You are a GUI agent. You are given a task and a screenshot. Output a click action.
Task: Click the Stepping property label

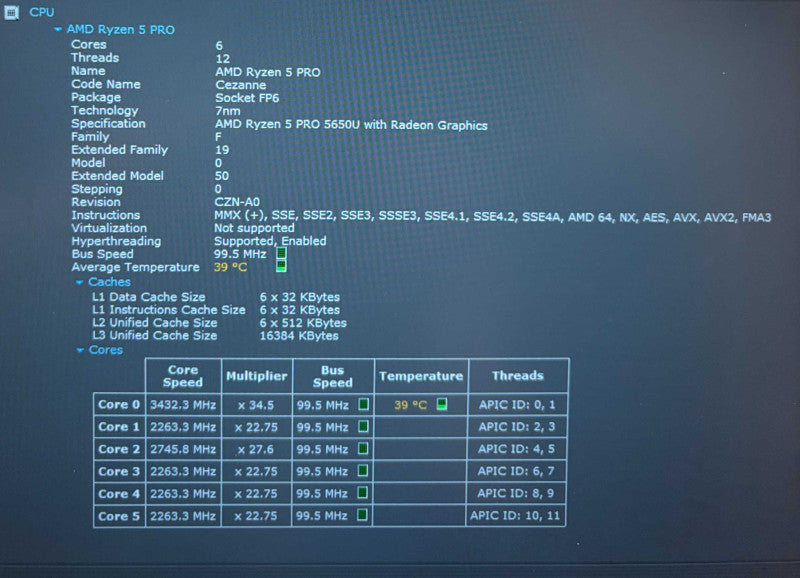tap(97, 189)
